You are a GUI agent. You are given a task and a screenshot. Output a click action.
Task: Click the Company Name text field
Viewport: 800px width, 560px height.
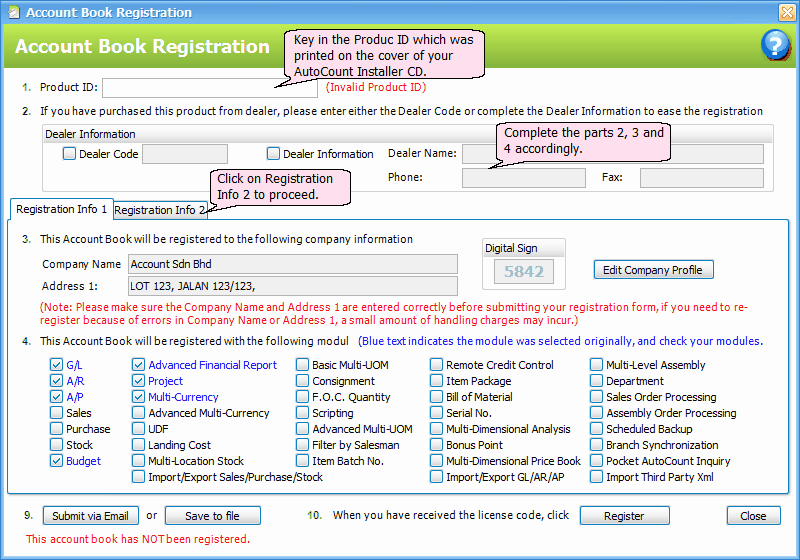coord(292,264)
